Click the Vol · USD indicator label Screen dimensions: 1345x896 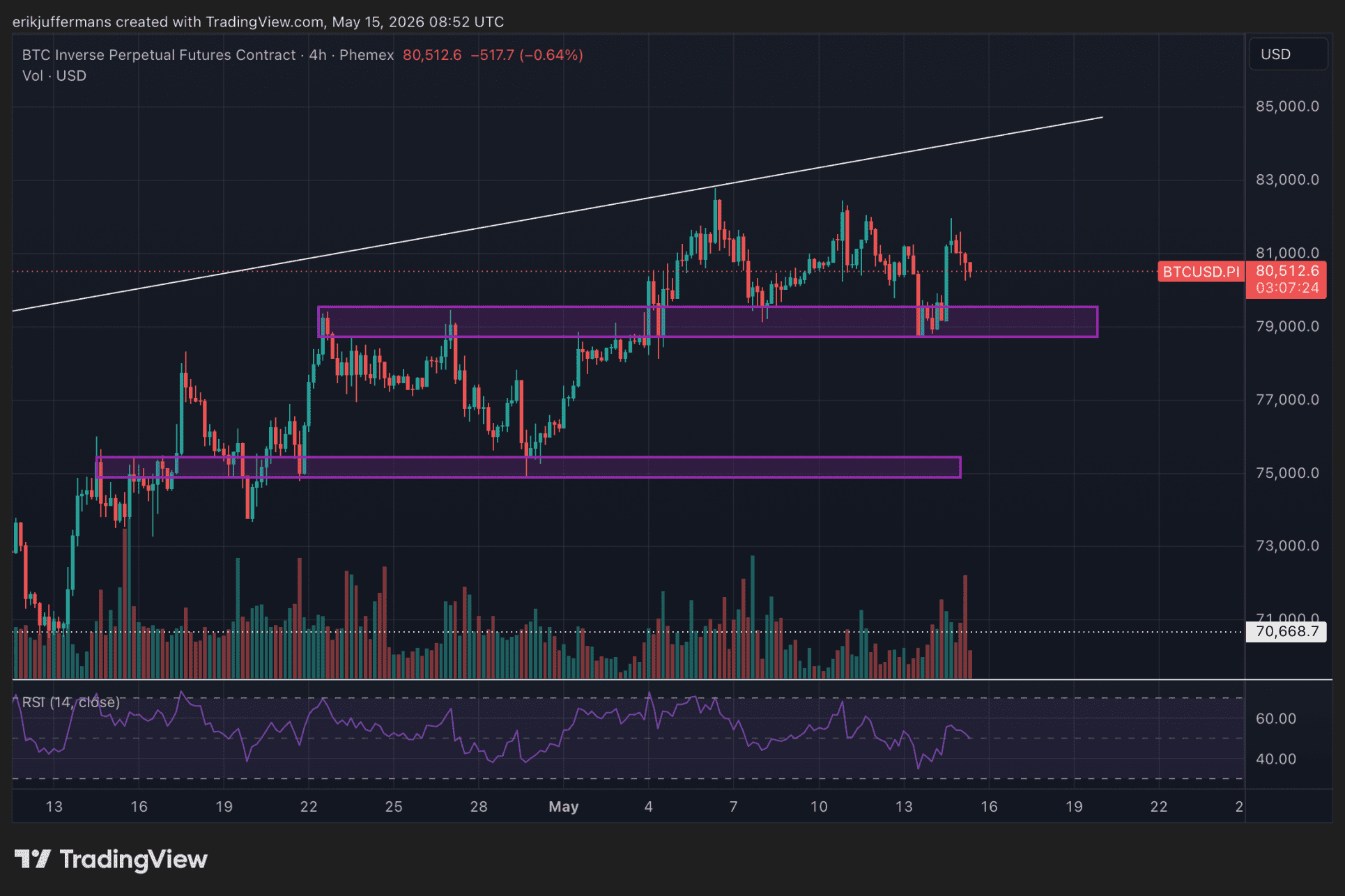[x=54, y=76]
